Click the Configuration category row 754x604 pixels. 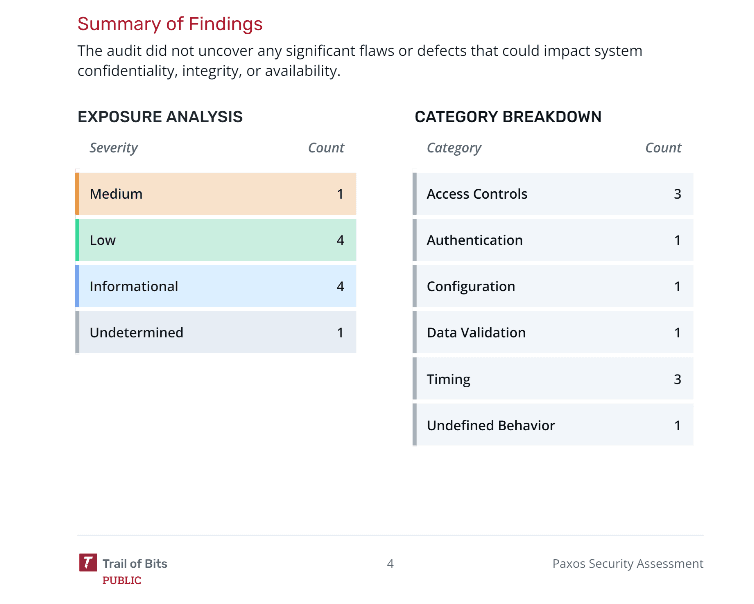coord(553,286)
